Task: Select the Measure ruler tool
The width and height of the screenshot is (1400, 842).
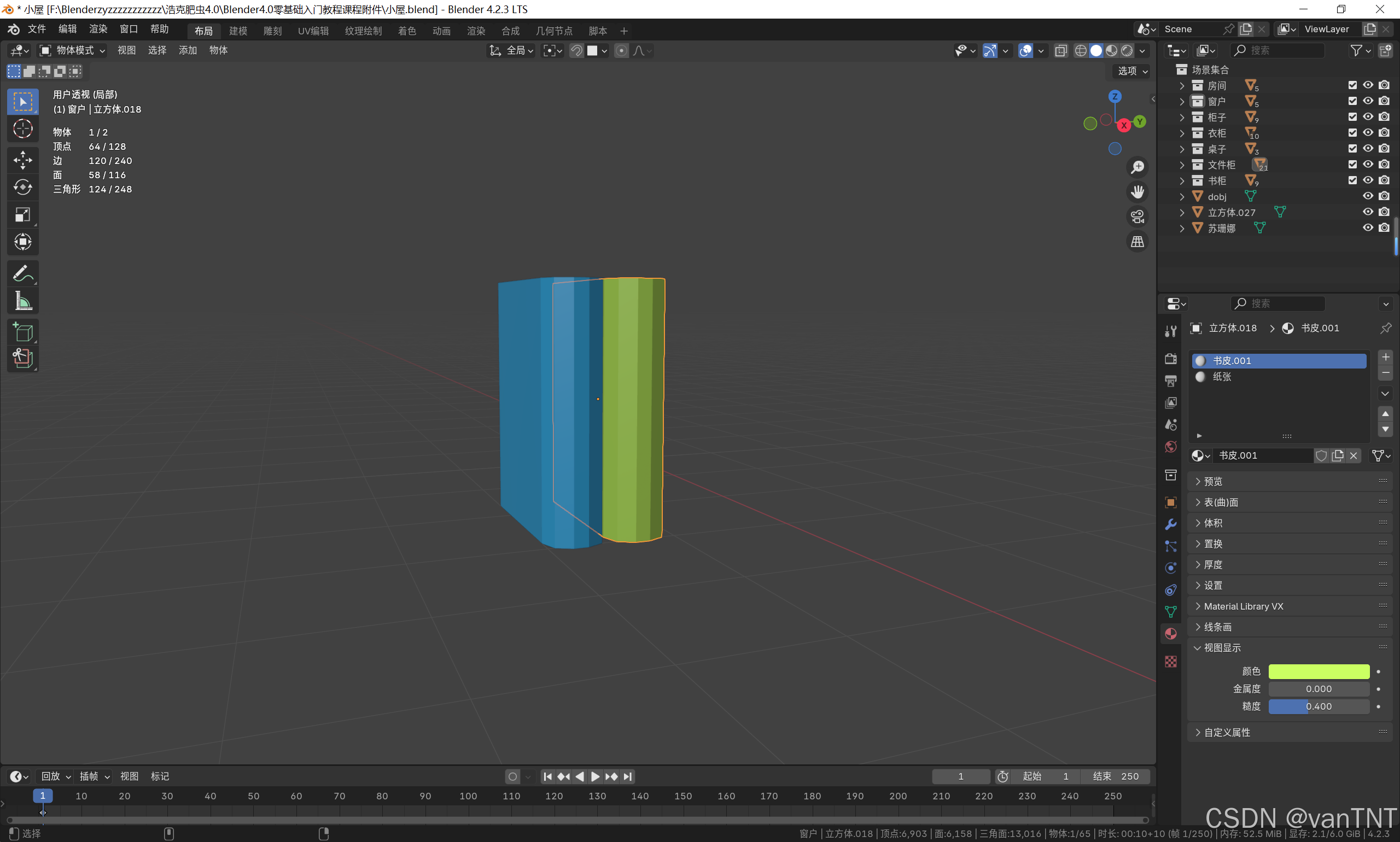Action: click(x=23, y=301)
